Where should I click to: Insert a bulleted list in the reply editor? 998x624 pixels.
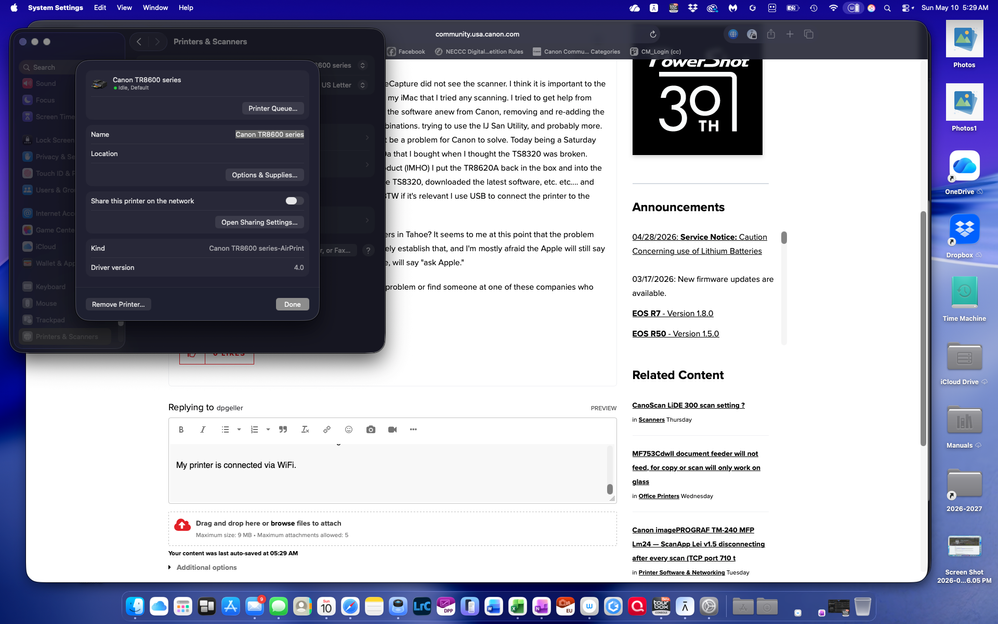pyautogui.click(x=225, y=430)
